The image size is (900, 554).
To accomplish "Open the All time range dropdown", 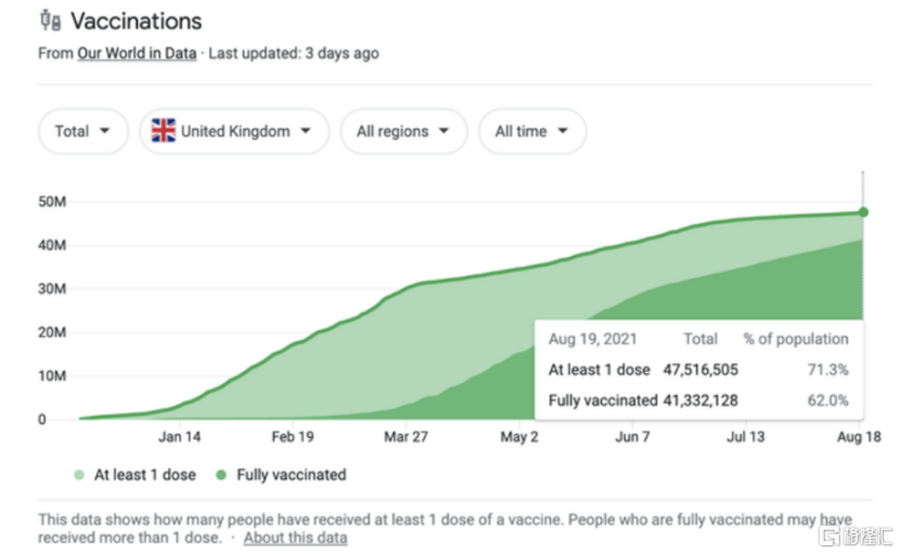I will [x=532, y=131].
